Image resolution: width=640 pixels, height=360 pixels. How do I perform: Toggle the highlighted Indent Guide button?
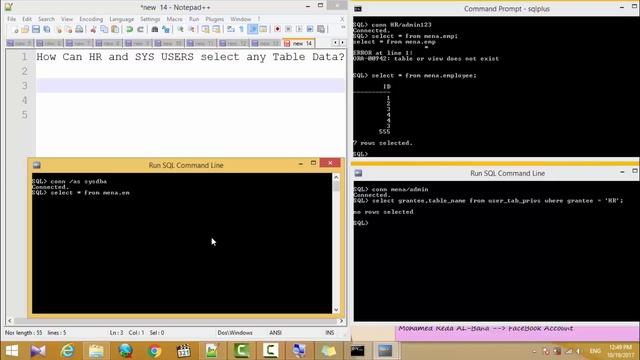point(253,29)
